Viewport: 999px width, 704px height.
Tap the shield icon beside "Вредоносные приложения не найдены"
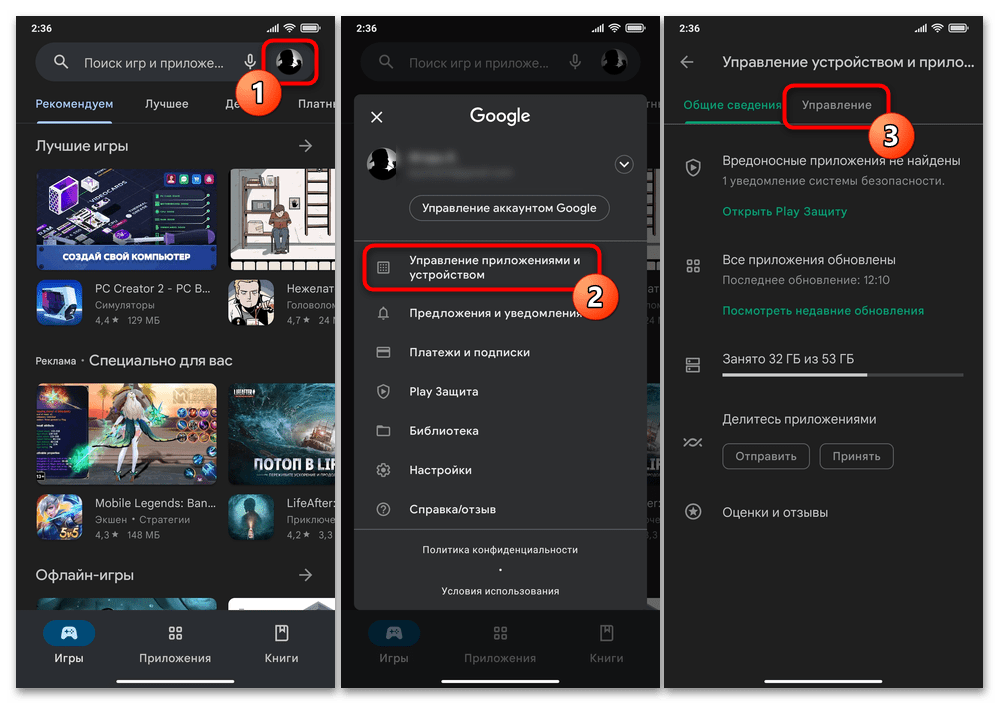point(693,168)
